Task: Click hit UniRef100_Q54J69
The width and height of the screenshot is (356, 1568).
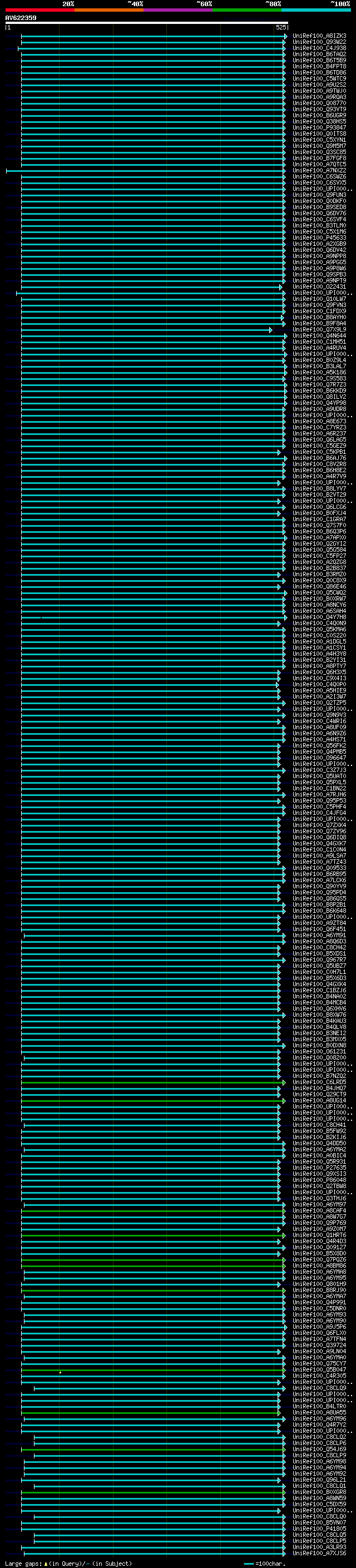Action: [x=319, y=1449]
